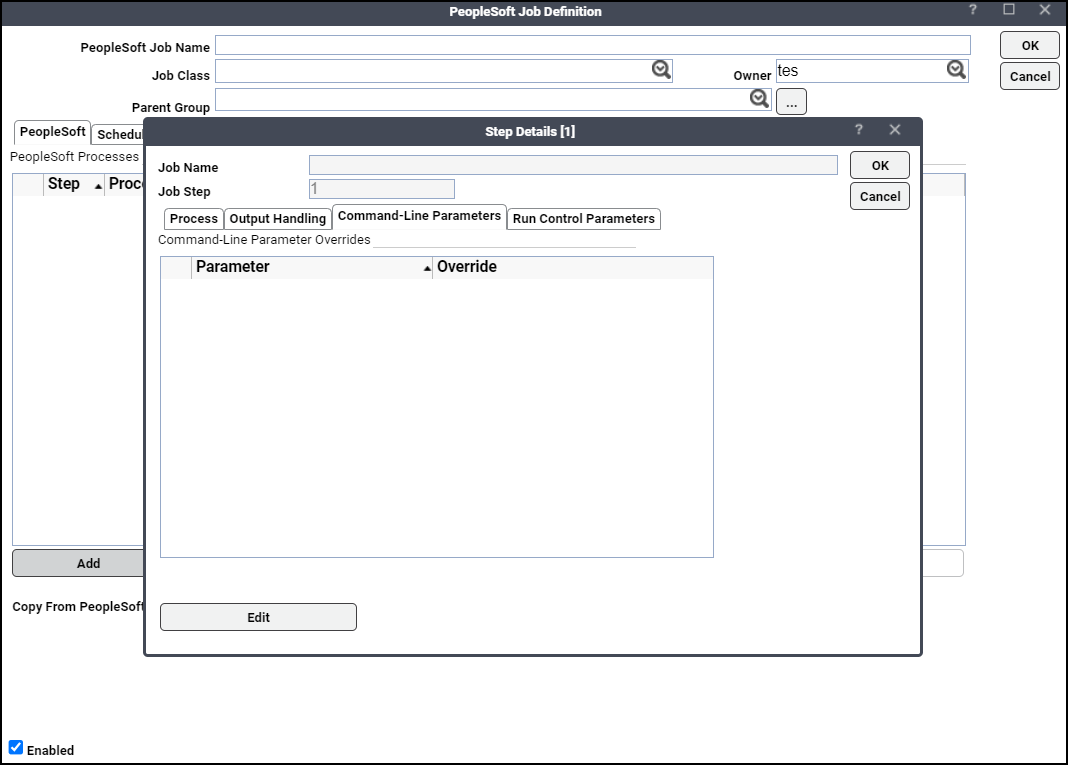Open Parent Group lookup search icon
This screenshot has width=1068, height=765.
pyautogui.click(x=759, y=99)
